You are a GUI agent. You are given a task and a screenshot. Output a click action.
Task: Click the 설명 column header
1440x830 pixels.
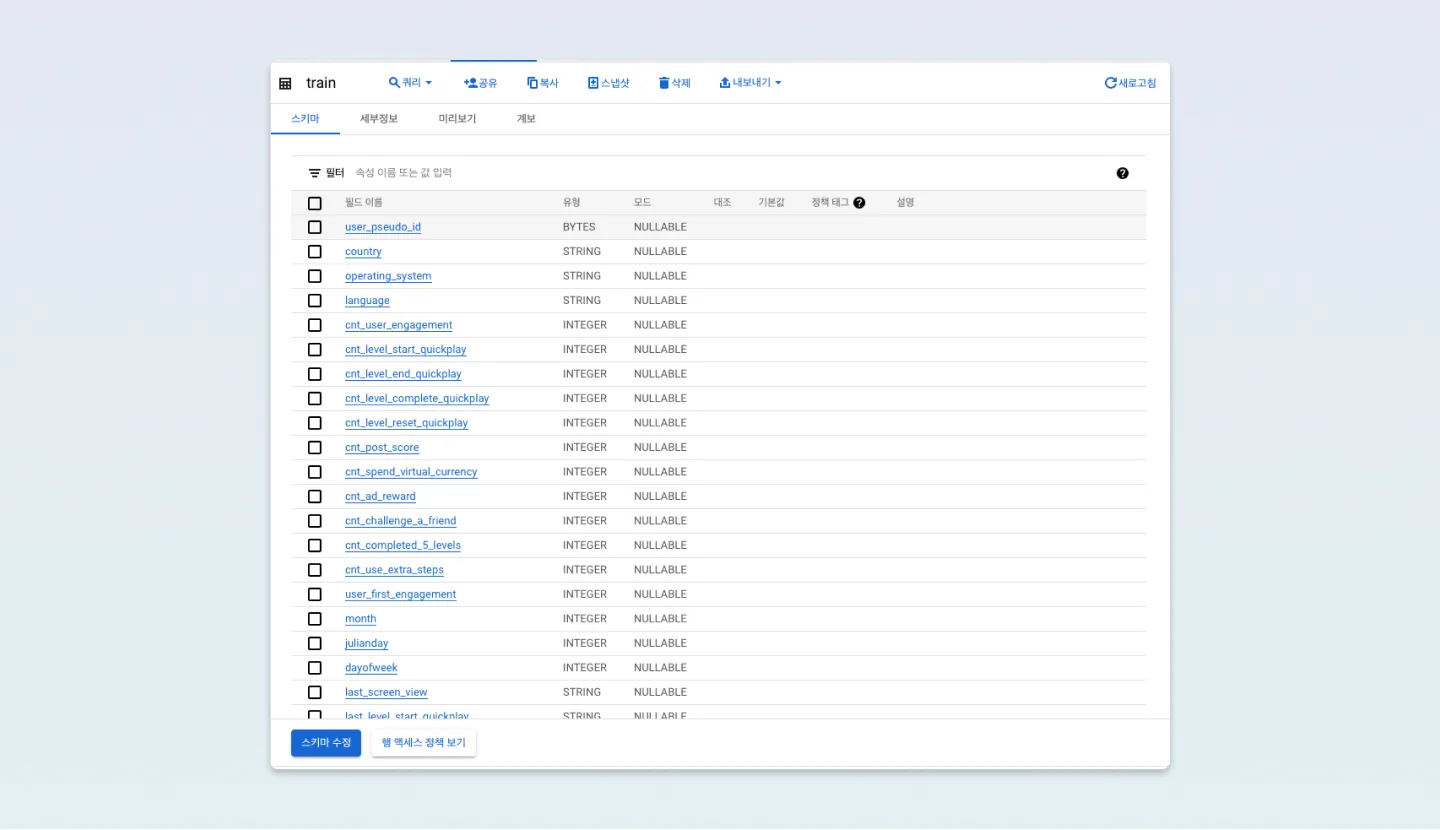[905, 202]
